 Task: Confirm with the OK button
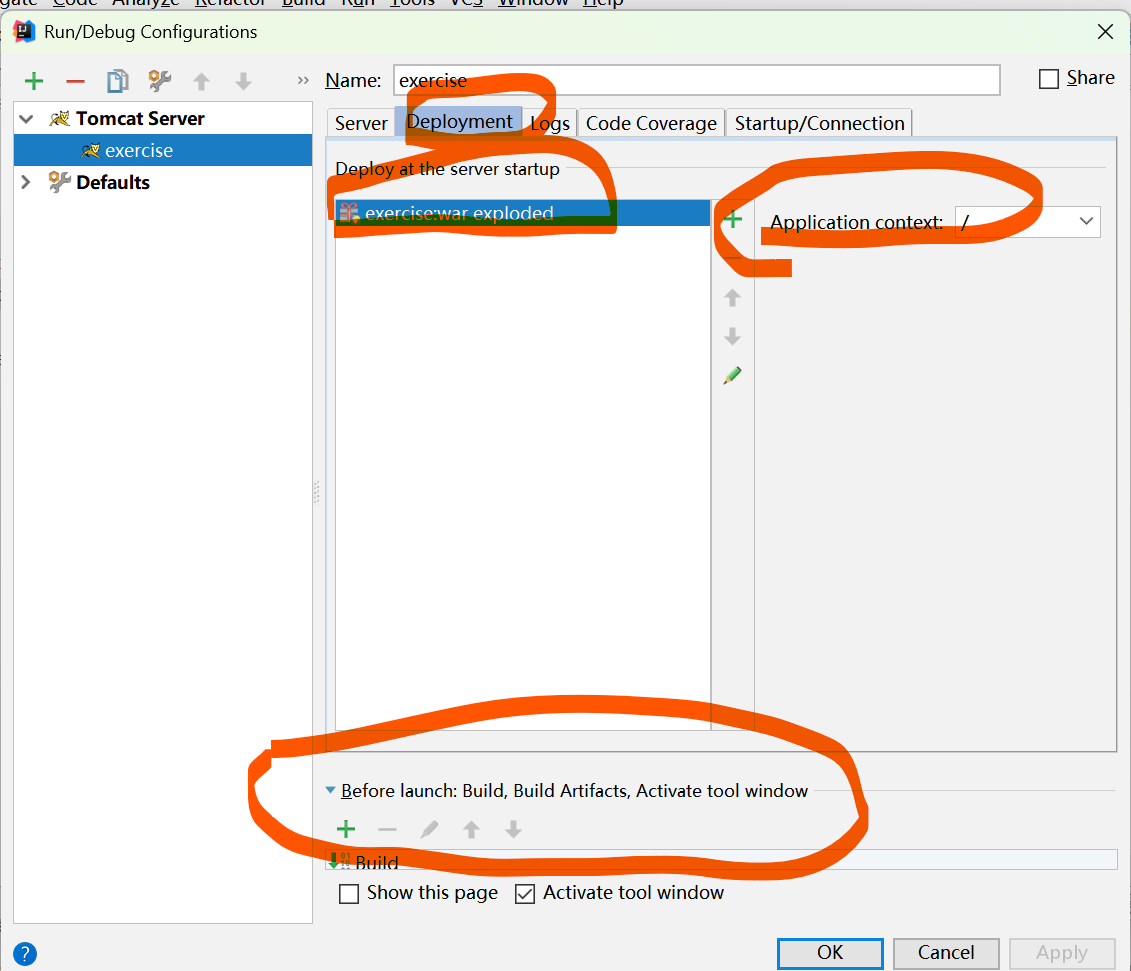[x=830, y=953]
